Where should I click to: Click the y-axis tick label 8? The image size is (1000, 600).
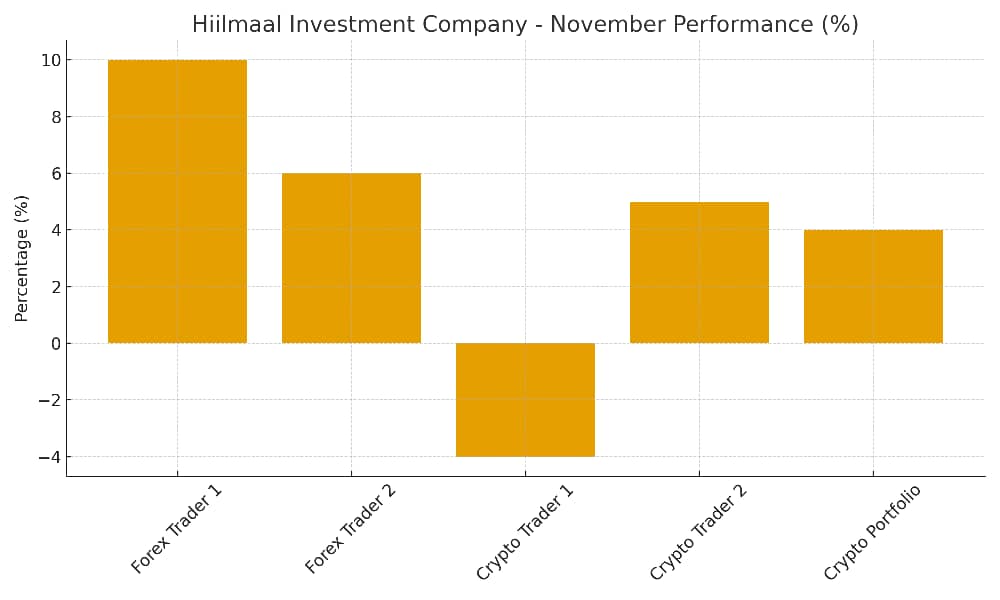click(x=55, y=117)
